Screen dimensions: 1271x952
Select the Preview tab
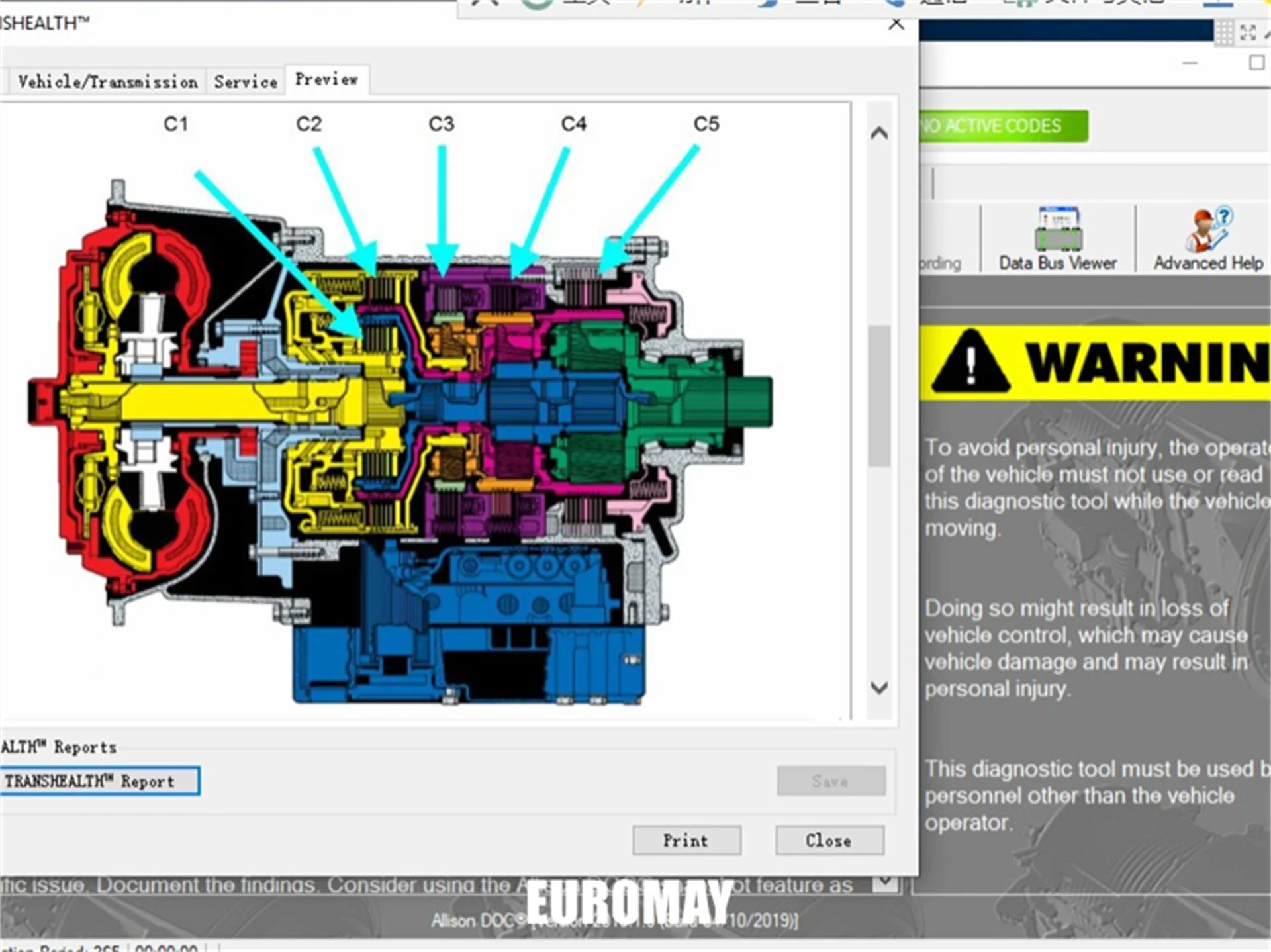click(x=326, y=79)
